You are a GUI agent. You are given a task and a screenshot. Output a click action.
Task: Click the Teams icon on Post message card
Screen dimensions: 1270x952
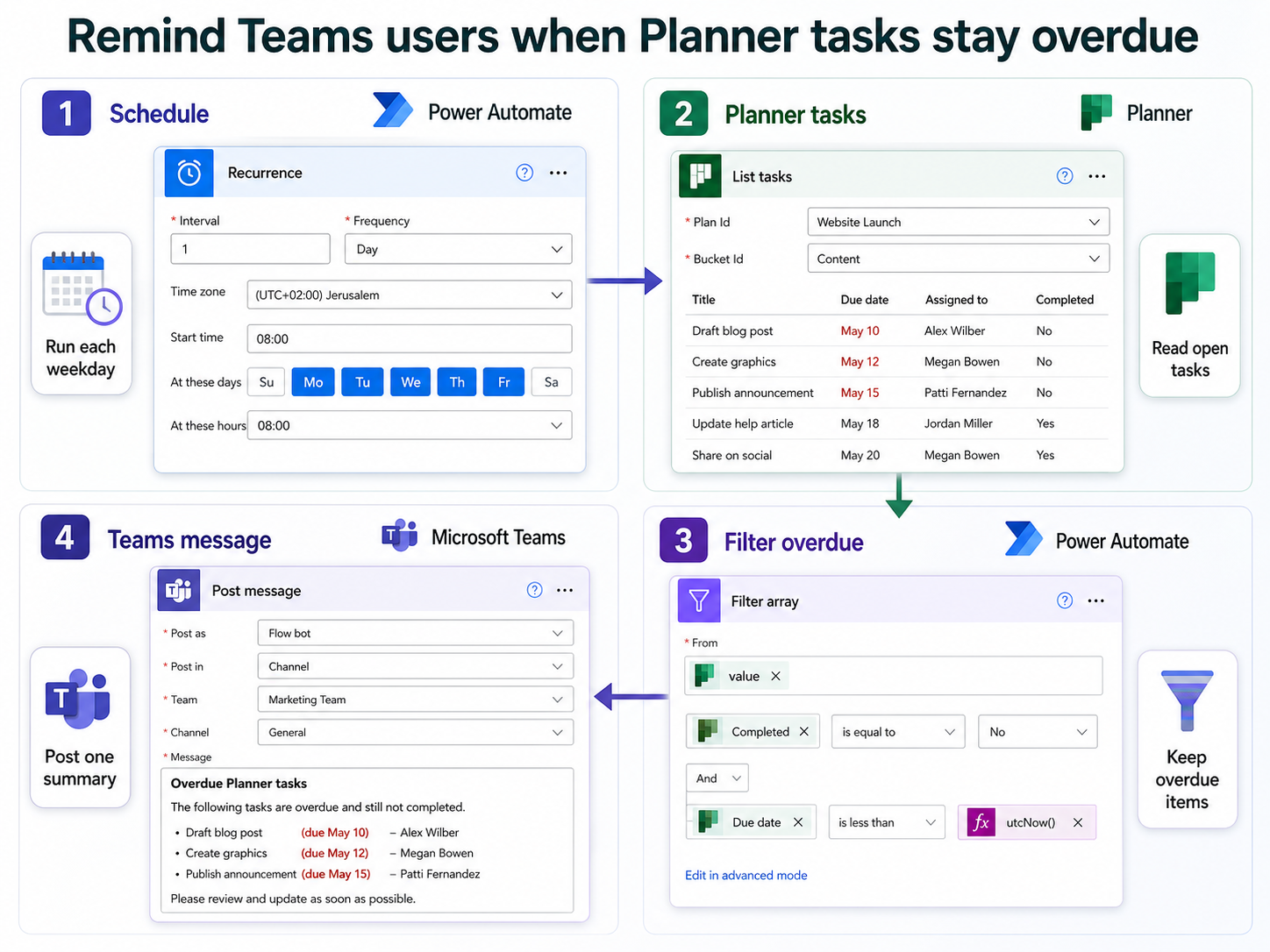(x=179, y=590)
